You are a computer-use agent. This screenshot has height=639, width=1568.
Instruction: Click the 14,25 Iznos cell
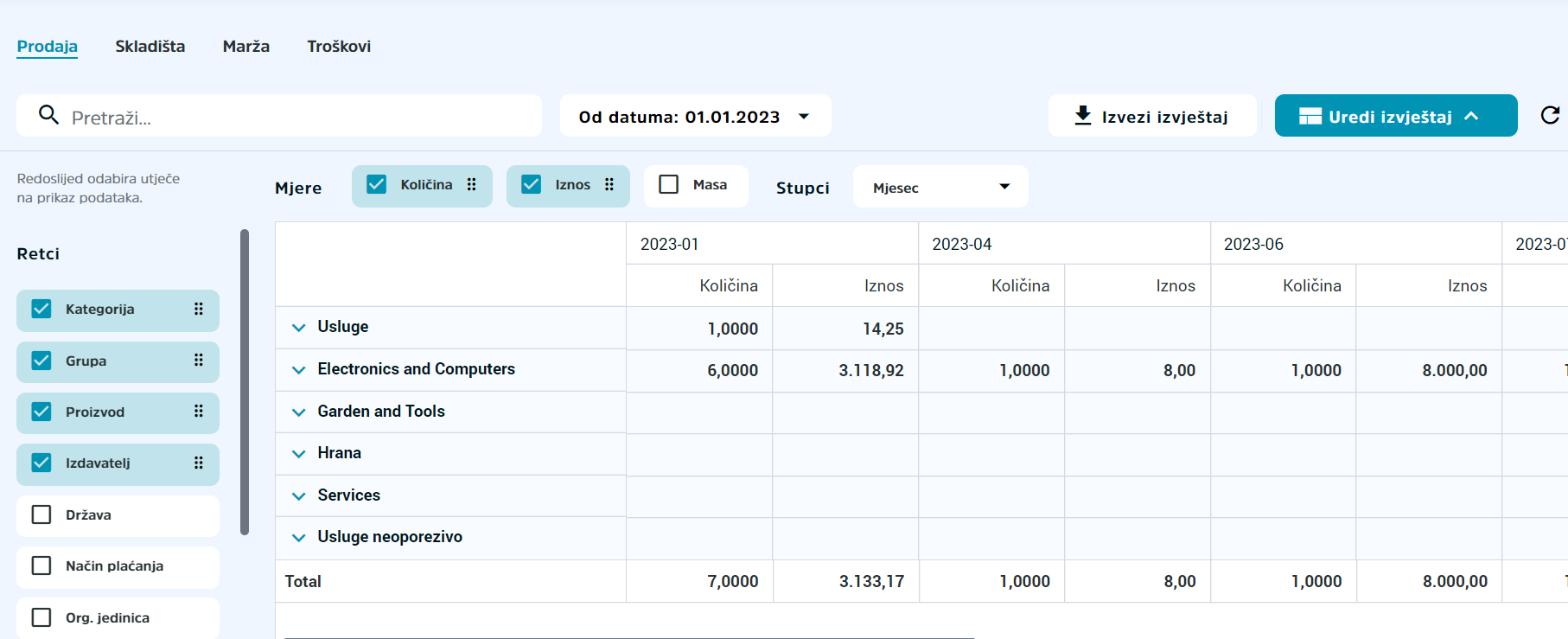845,329
